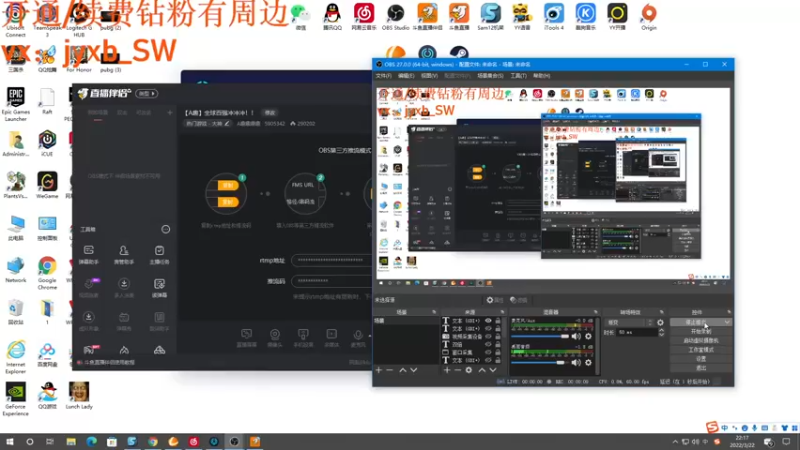The height and width of the screenshot is (450, 800).
Task: Move source down with arrow icon
Action: [493, 370]
